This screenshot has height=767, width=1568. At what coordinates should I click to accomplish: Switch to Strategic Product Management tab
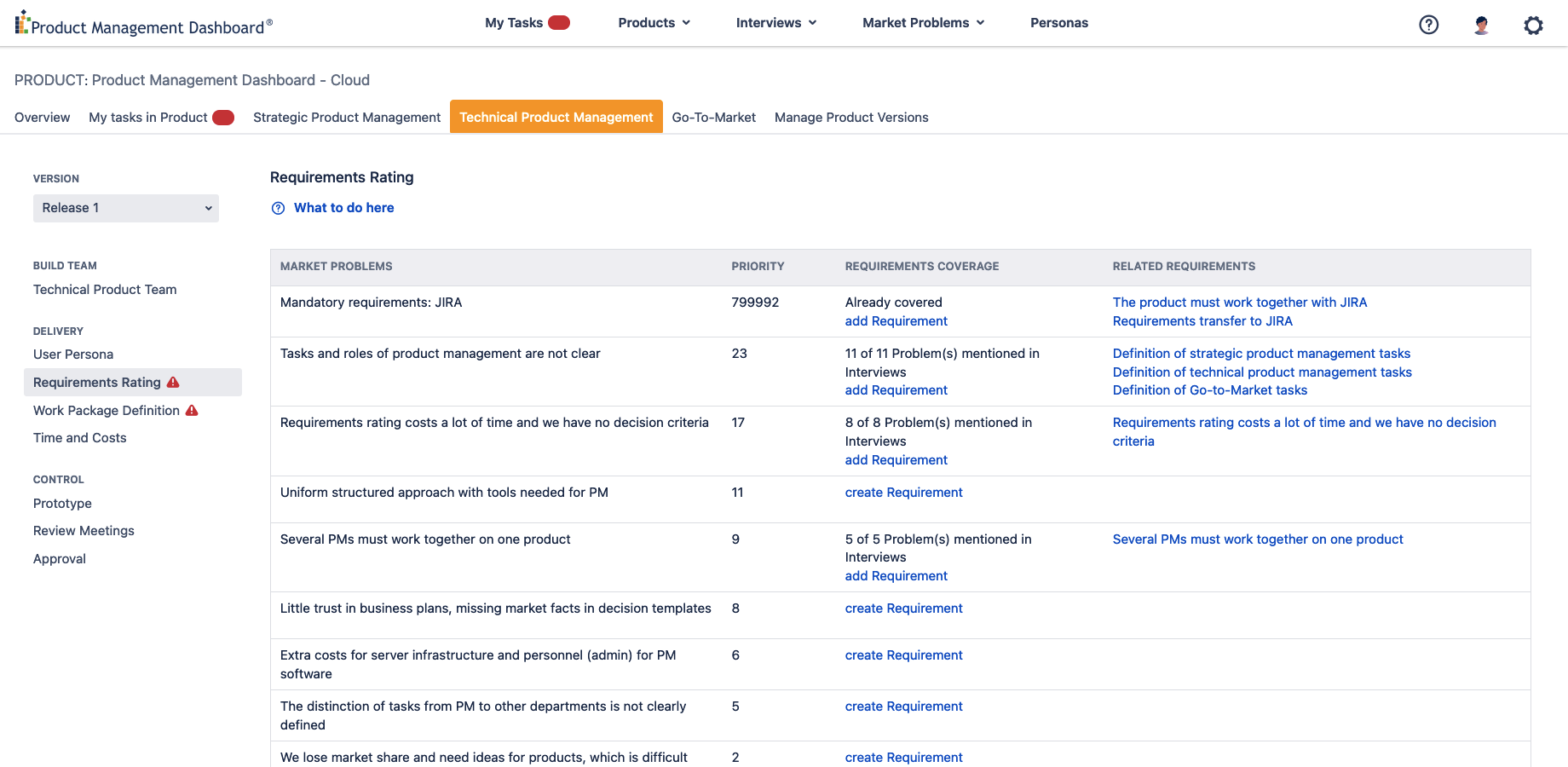click(x=347, y=118)
